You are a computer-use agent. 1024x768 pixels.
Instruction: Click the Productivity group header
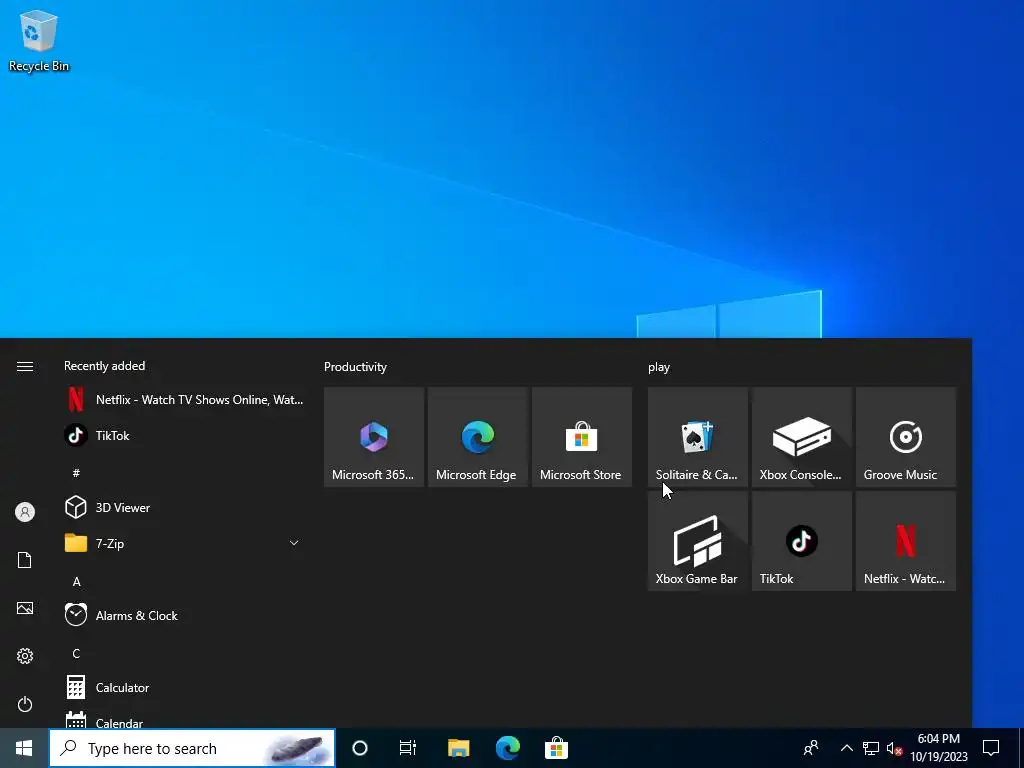(x=355, y=367)
